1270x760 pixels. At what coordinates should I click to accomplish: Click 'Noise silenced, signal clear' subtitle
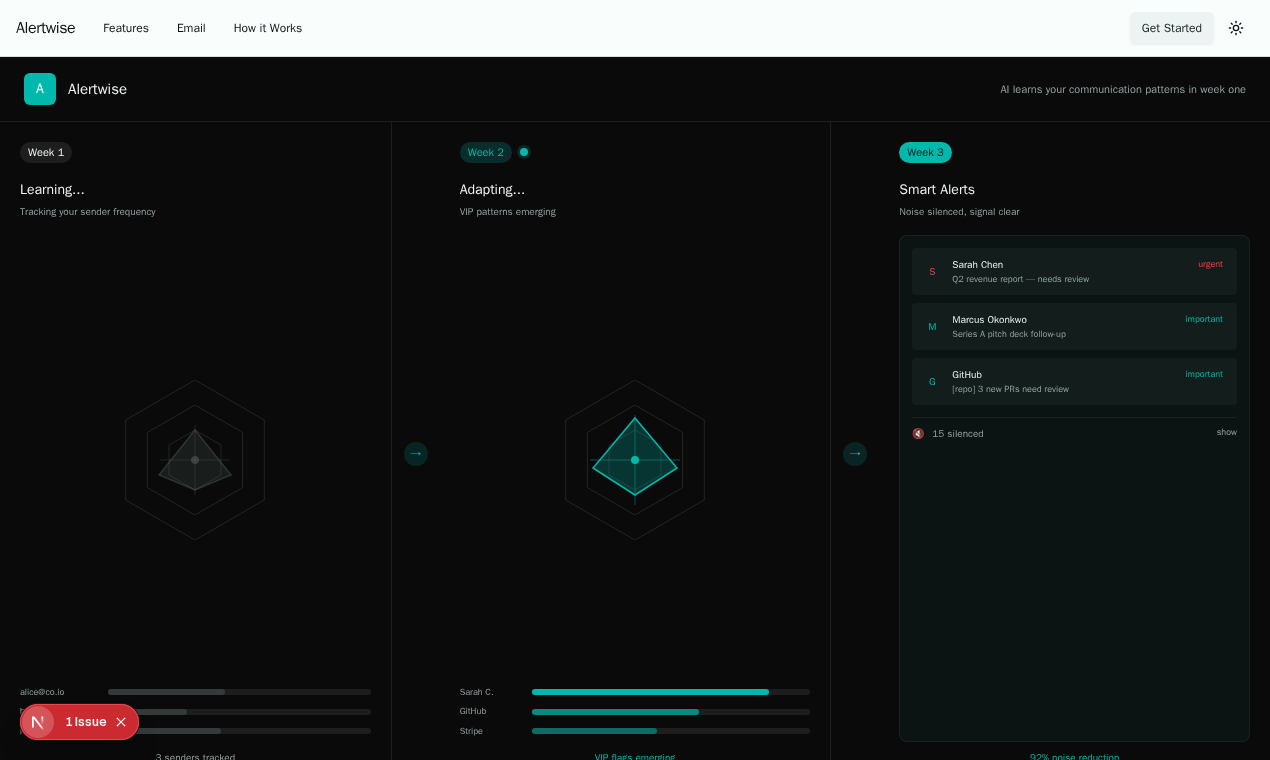(959, 212)
